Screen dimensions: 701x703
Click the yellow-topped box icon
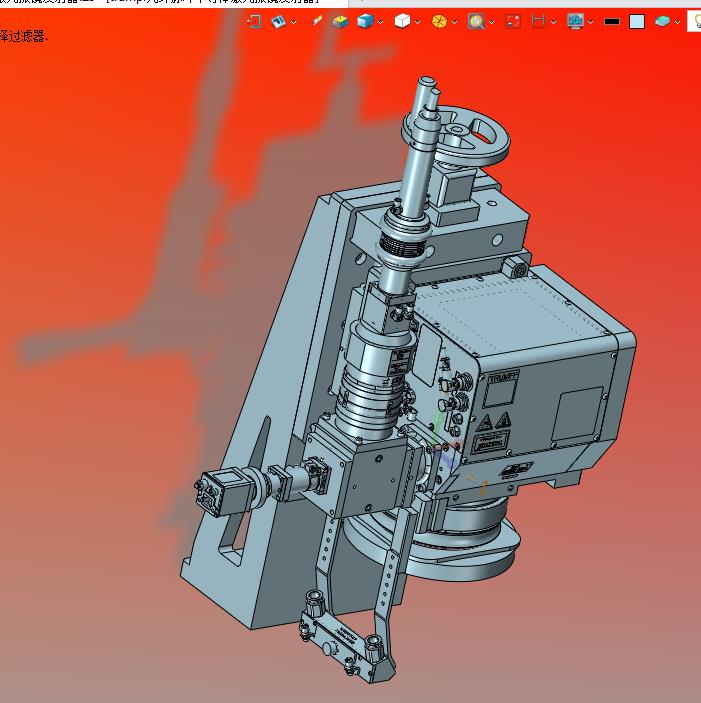341,21
